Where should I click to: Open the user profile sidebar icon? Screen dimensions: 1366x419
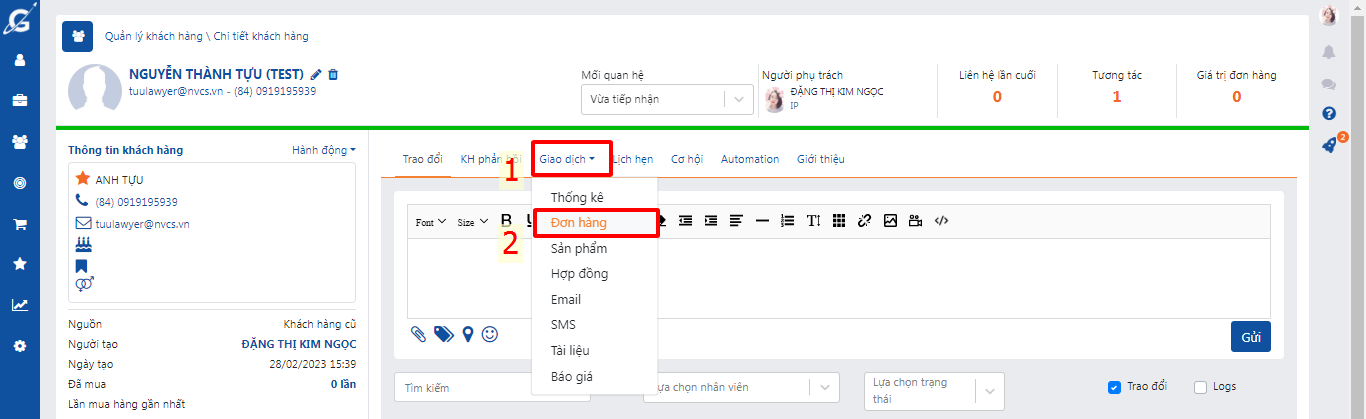pos(19,60)
